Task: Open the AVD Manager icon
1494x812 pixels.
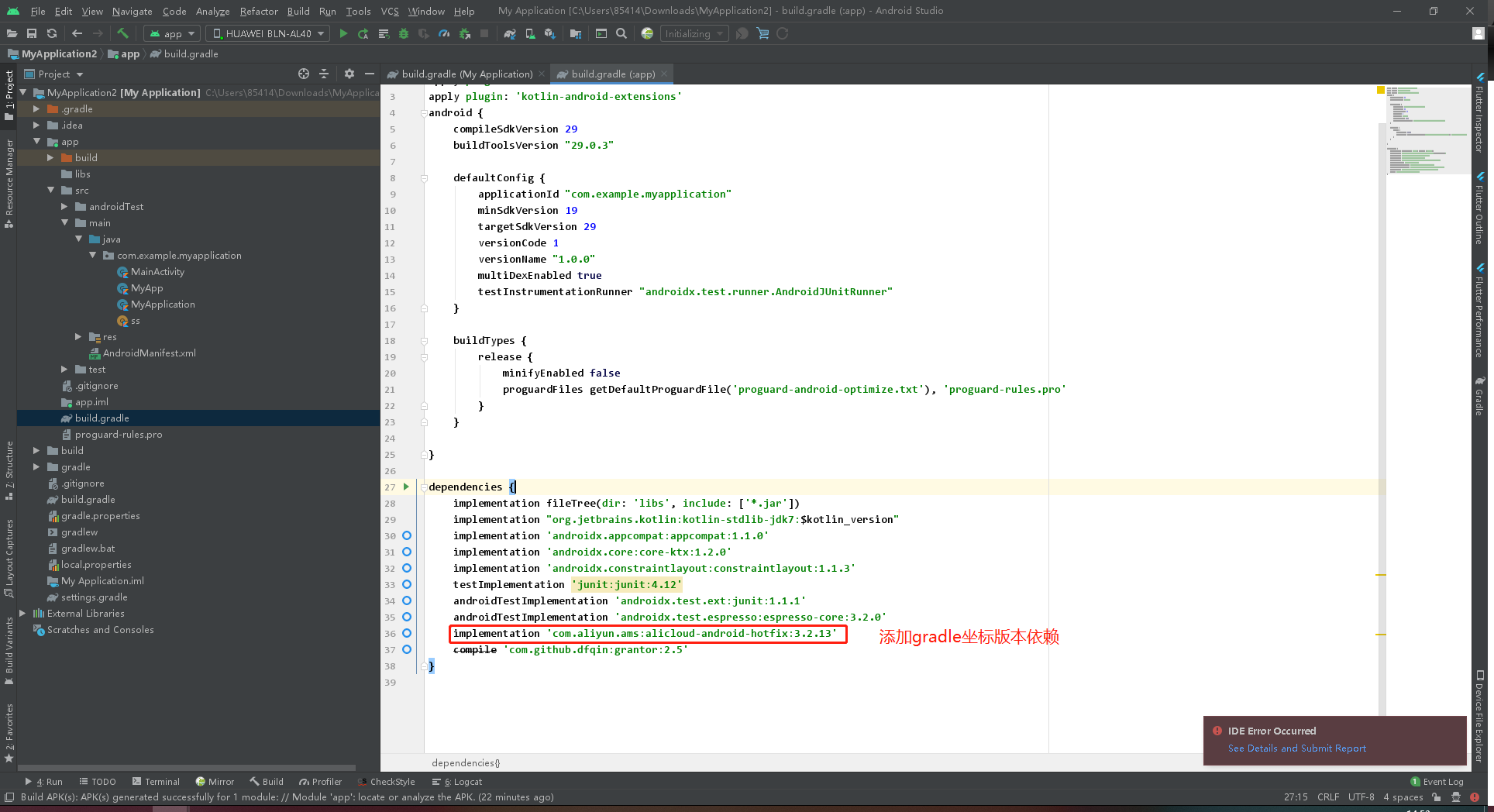Action: 530,33
